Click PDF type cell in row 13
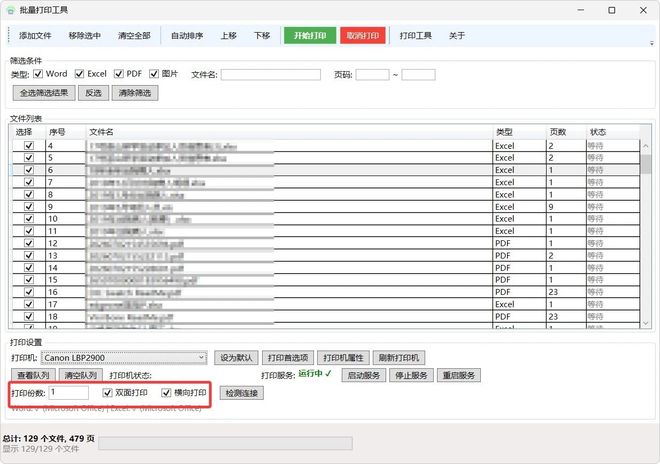 503,256
